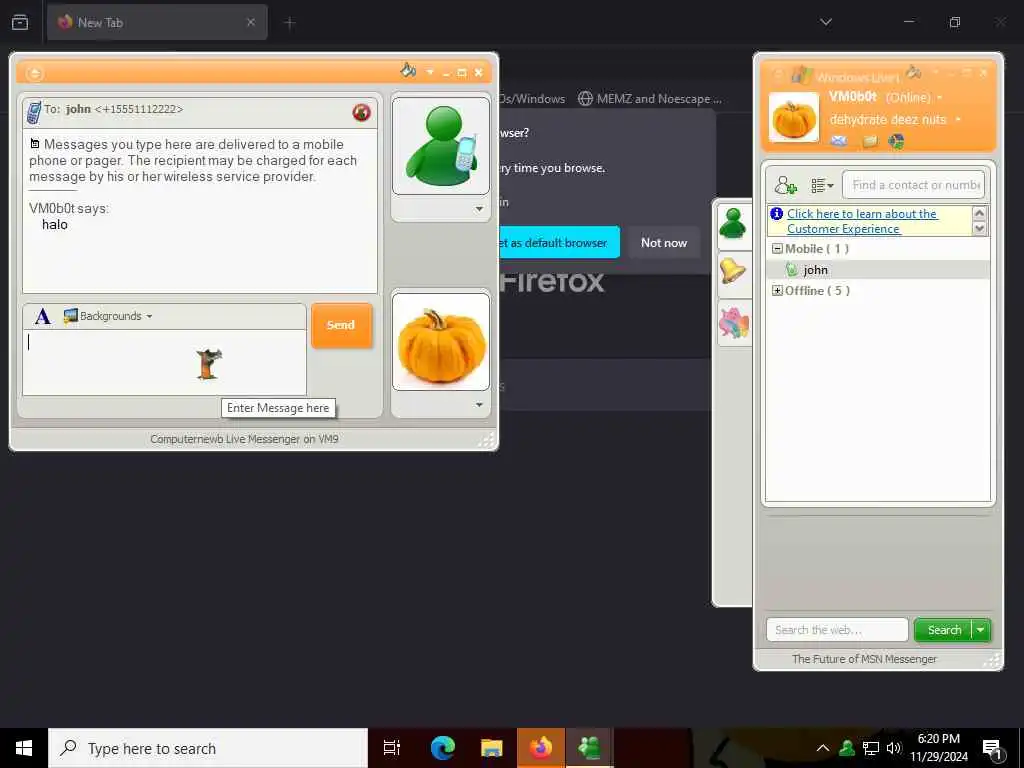Click the notice banner scroll up arrow

pos(979,213)
